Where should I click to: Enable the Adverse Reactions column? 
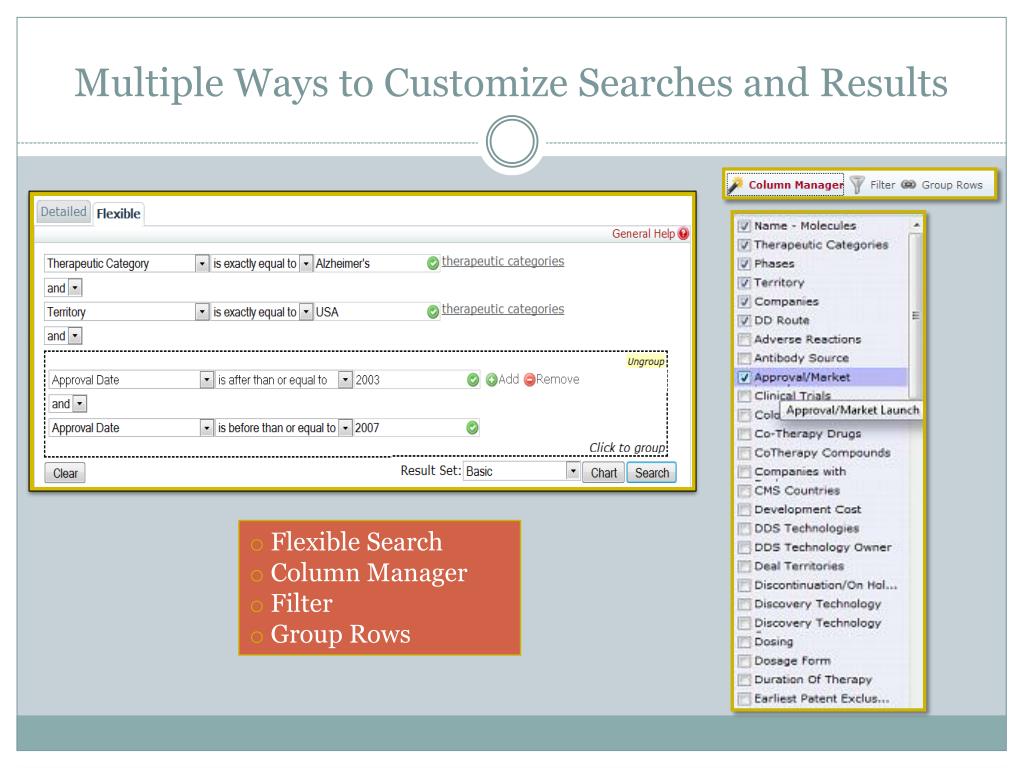744,340
